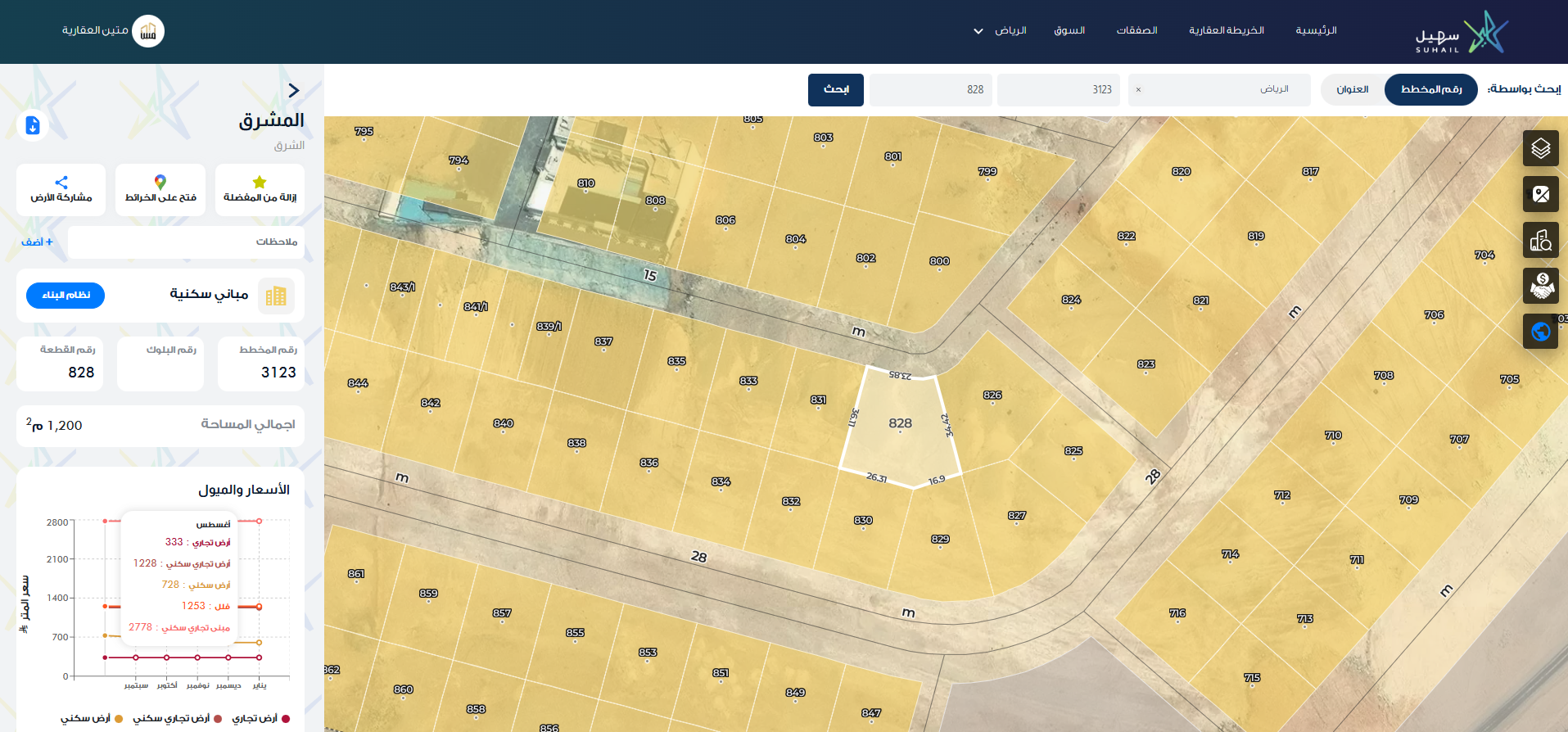Download the land report document icon
Image resolution: width=1568 pixels, height=732 pixels.
(33, 125)
